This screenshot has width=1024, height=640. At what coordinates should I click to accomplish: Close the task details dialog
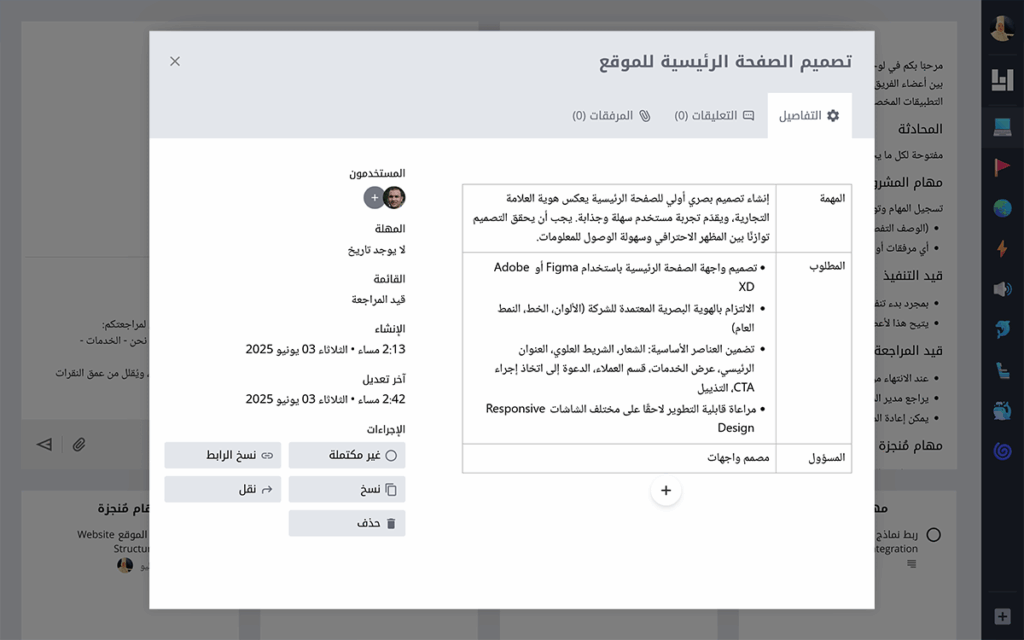(x=175, y=61)
